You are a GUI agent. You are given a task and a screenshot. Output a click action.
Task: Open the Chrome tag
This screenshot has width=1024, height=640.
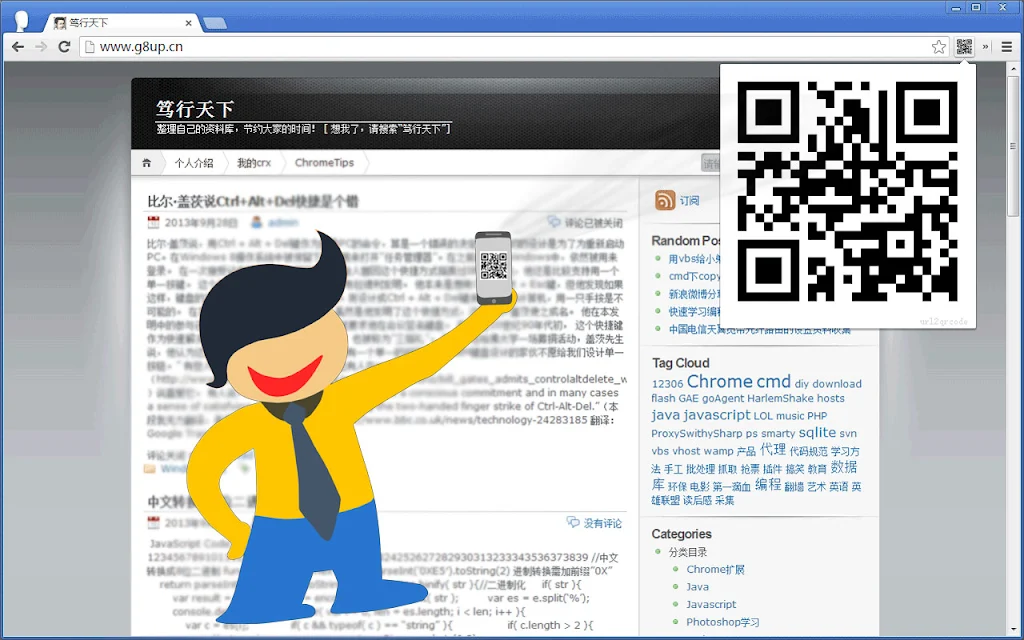719,381
